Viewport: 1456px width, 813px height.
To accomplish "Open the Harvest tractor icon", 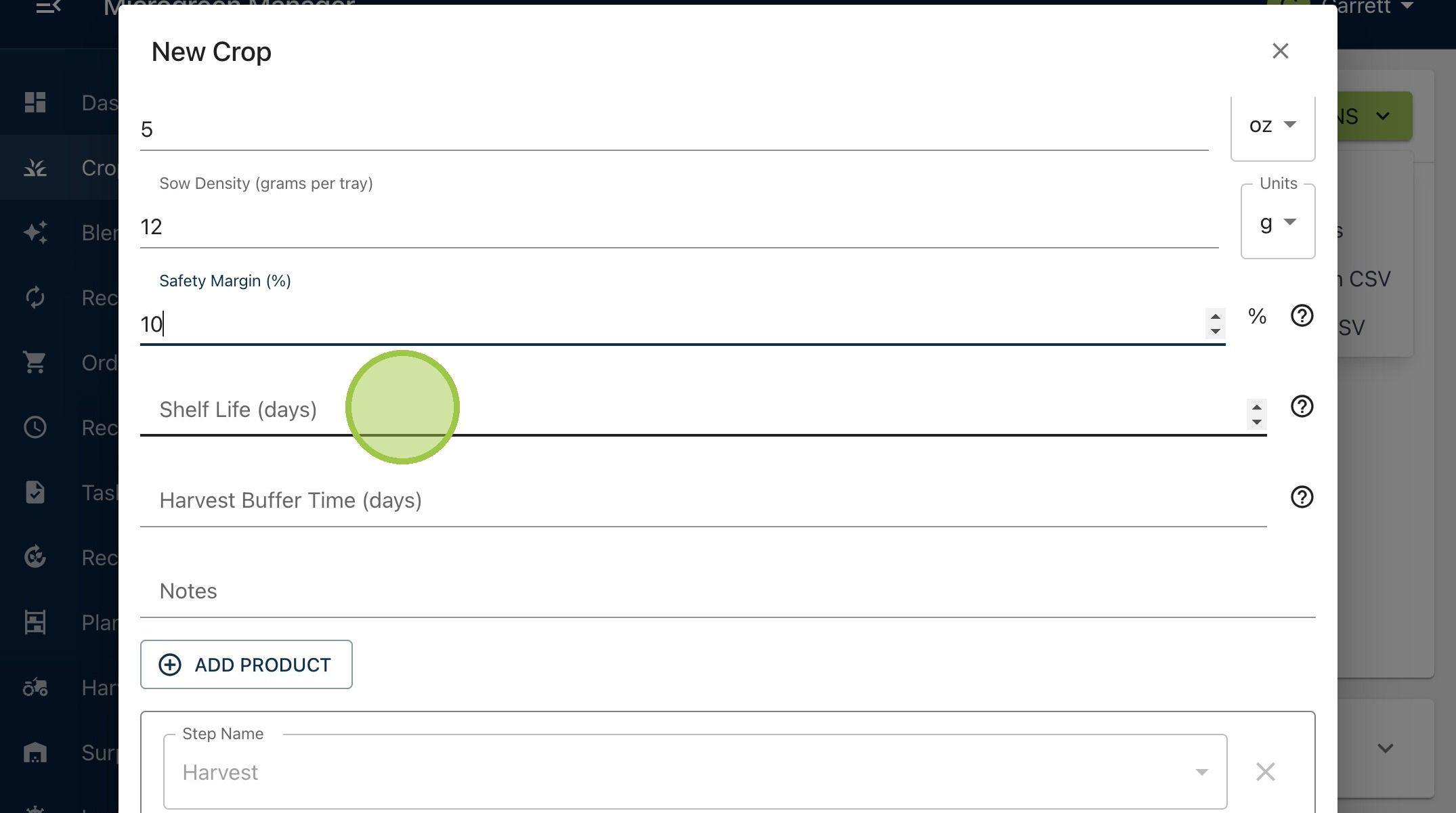I will tap(35, 687).
